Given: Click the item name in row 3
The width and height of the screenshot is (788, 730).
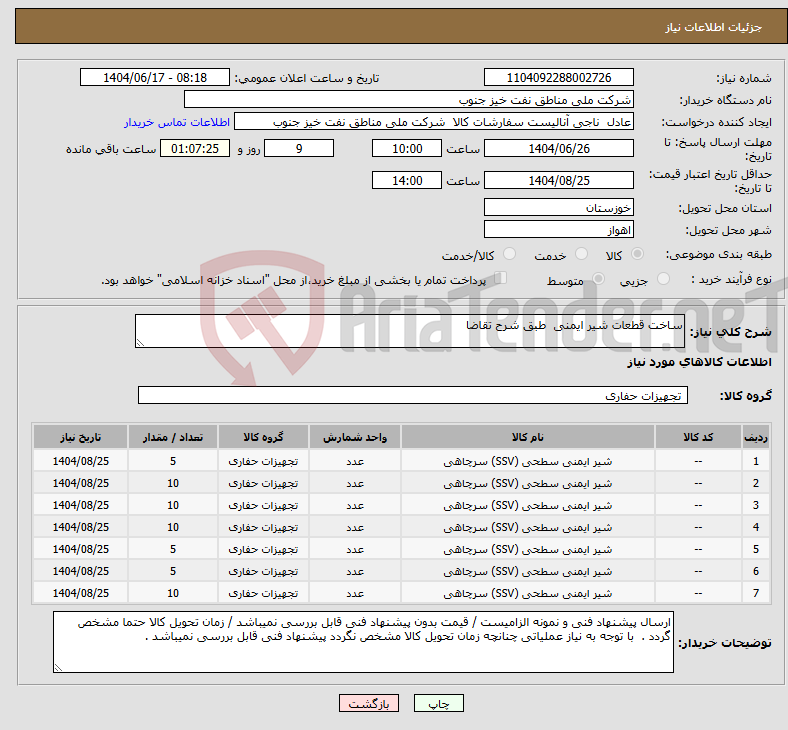Looking at the screenshot, I should pyautogui.click(x=528, y=505).
